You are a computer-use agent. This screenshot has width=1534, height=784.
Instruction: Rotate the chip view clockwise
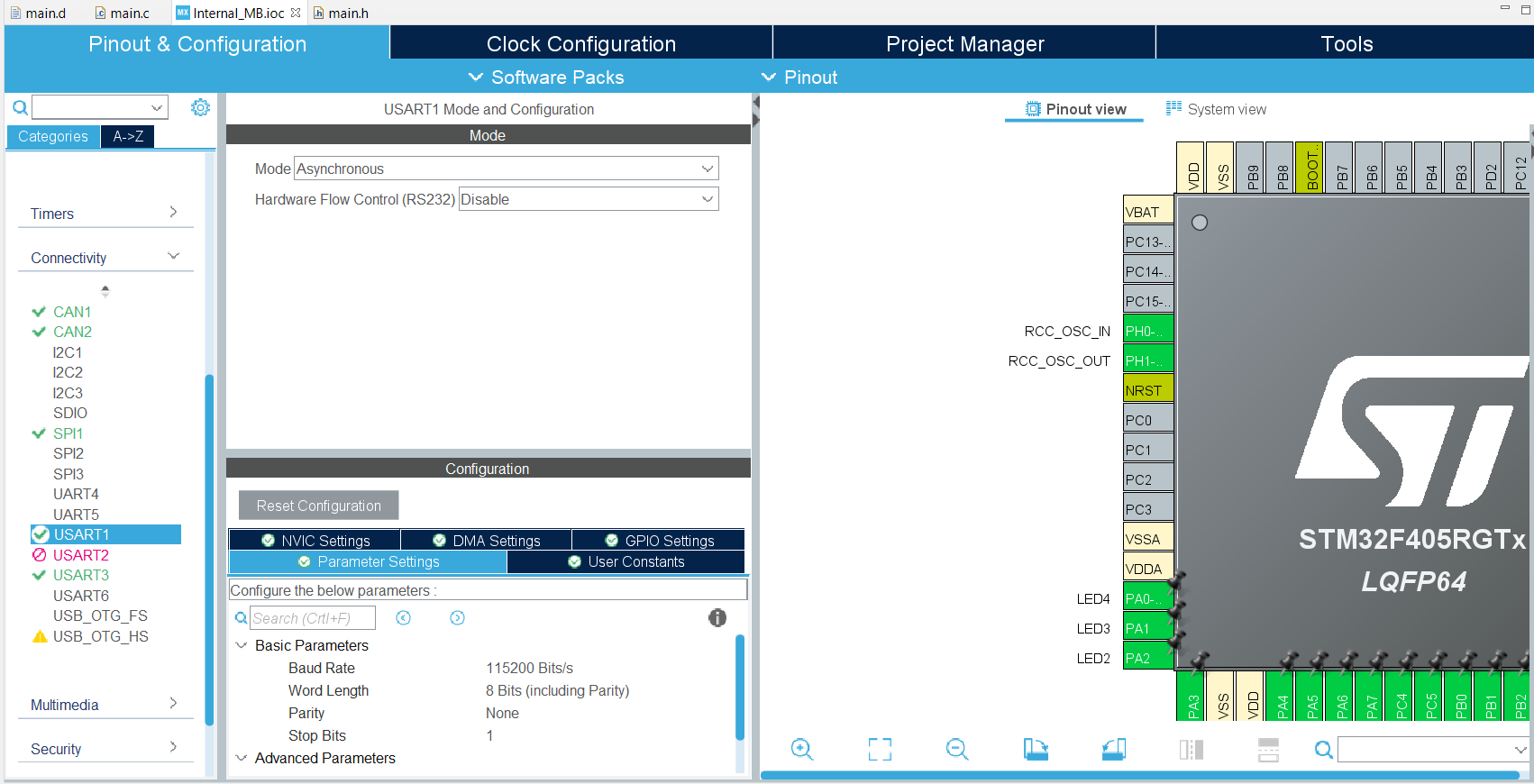[x=1036, y=749]
